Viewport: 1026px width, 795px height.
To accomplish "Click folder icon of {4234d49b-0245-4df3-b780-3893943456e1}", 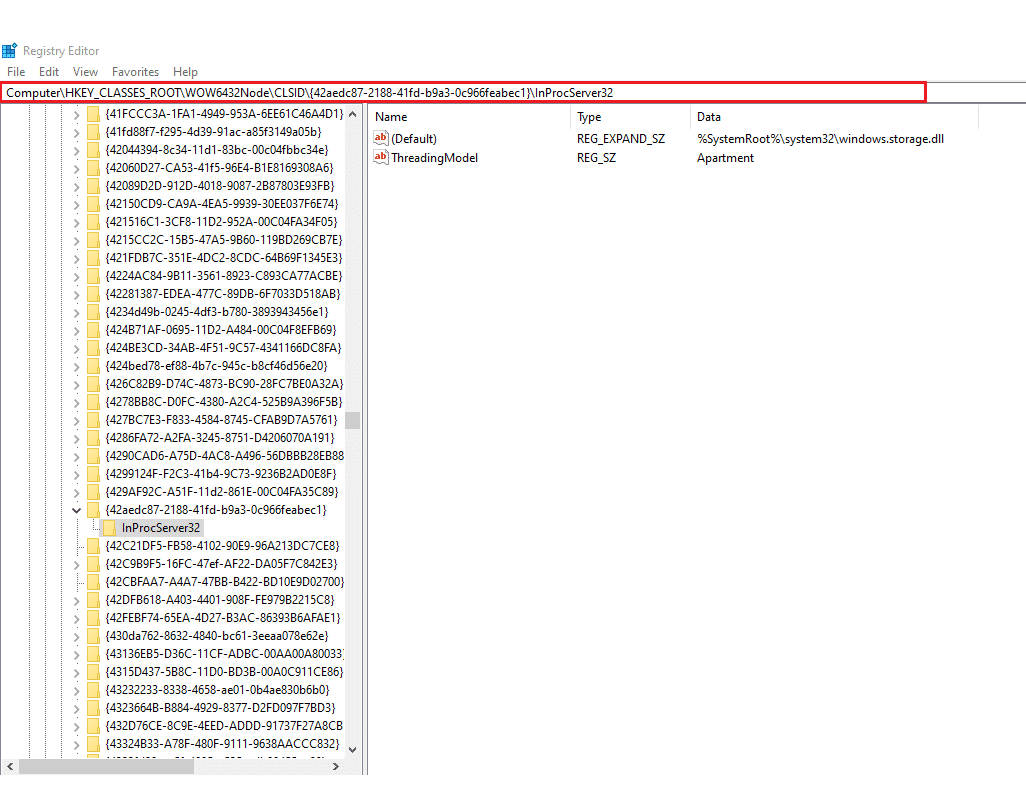I will (93, 311).
